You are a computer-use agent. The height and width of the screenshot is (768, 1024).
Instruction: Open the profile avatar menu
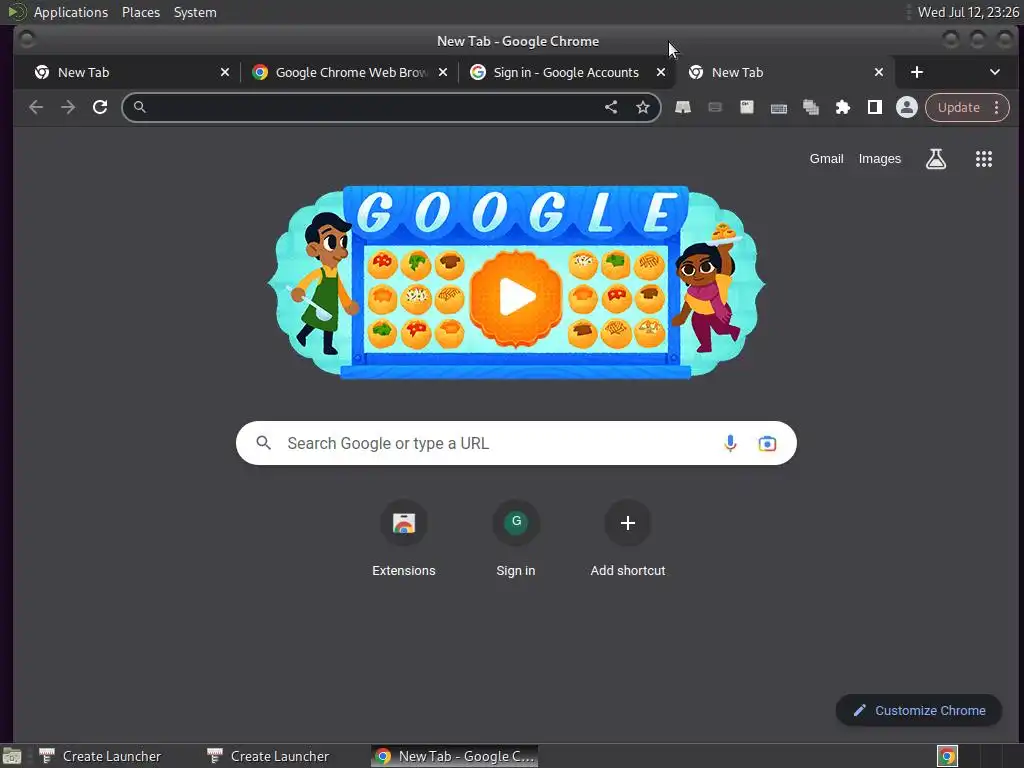point(906,107)
